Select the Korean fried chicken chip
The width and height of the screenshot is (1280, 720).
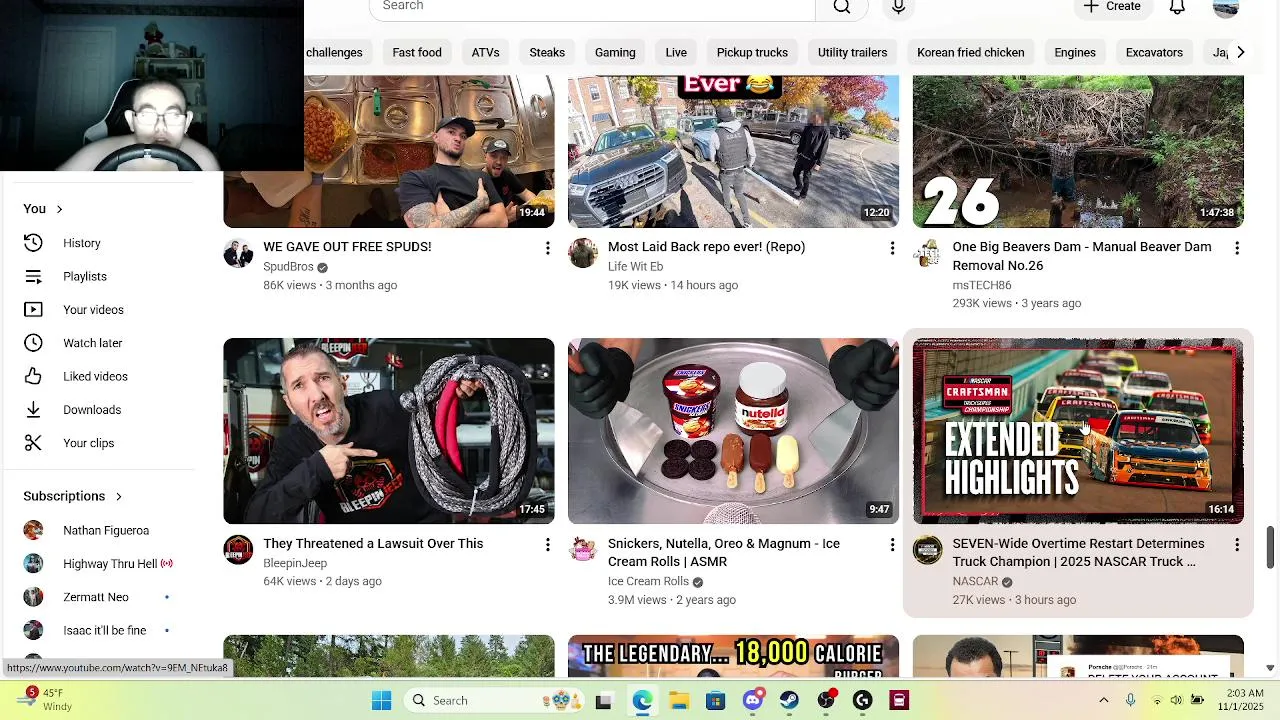[970, 52]
